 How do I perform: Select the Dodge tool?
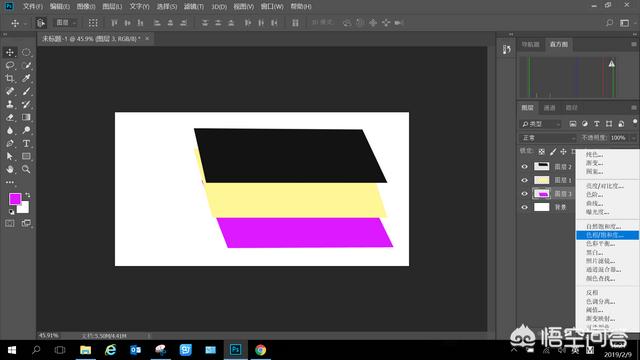click(26, 131)
